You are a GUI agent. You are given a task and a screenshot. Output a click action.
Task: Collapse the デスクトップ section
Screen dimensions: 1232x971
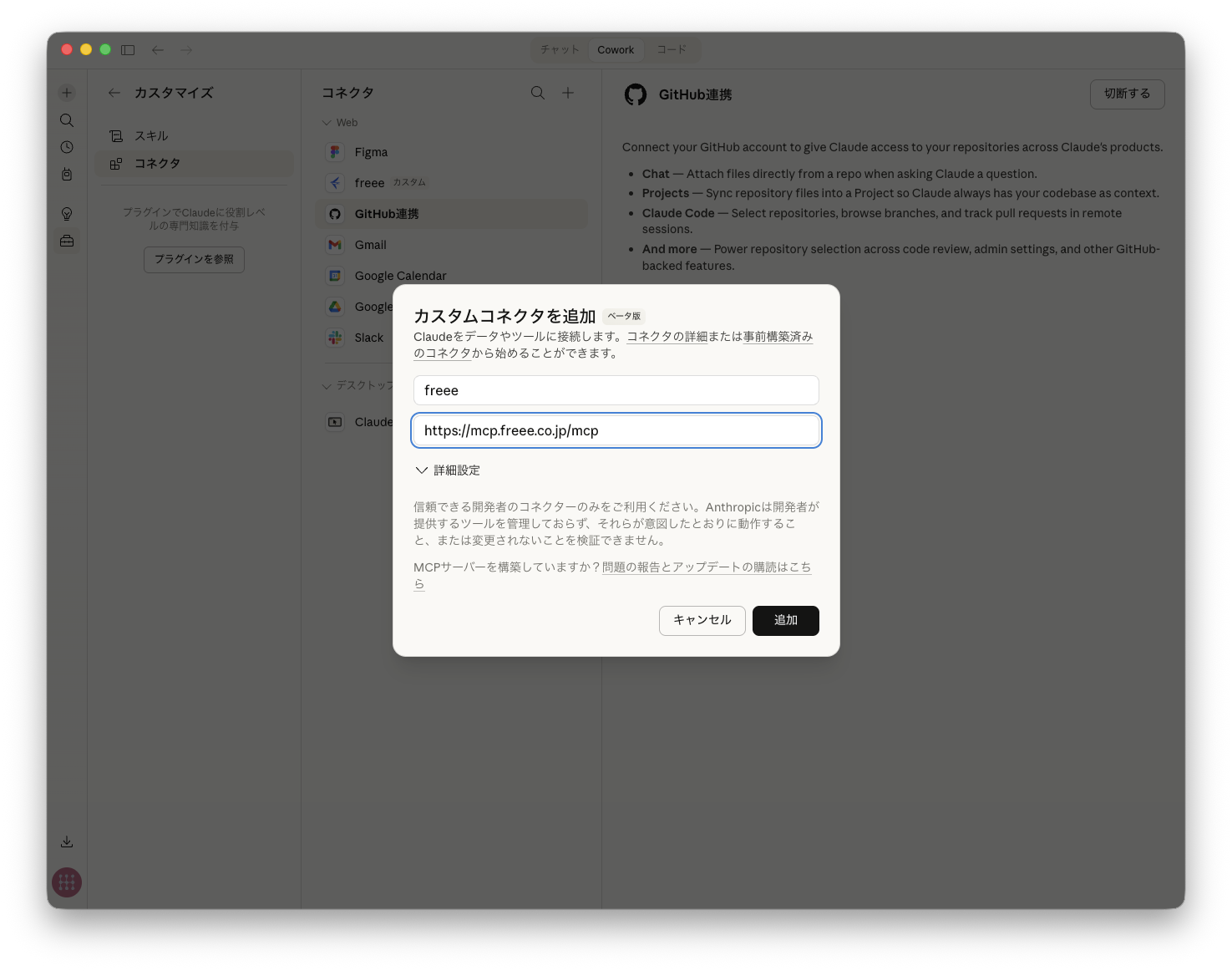357,385
